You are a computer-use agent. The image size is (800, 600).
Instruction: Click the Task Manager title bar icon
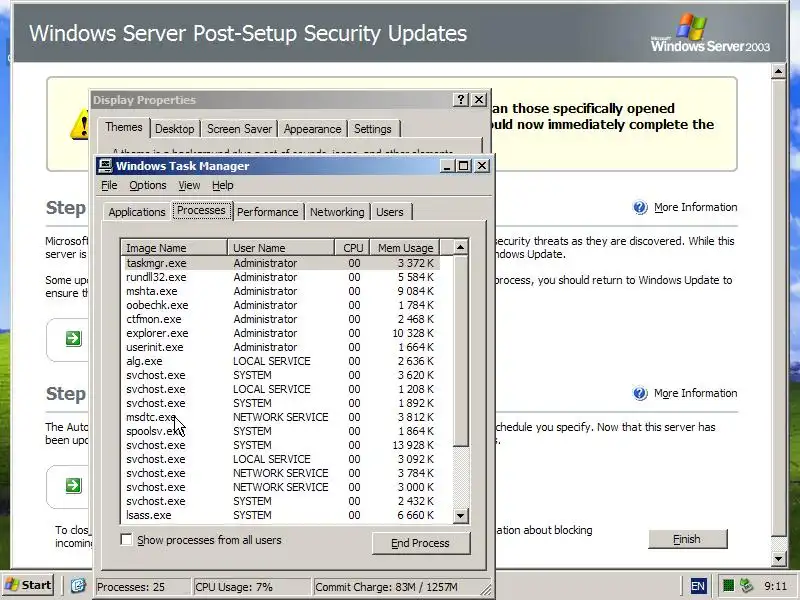pos(105,165)
